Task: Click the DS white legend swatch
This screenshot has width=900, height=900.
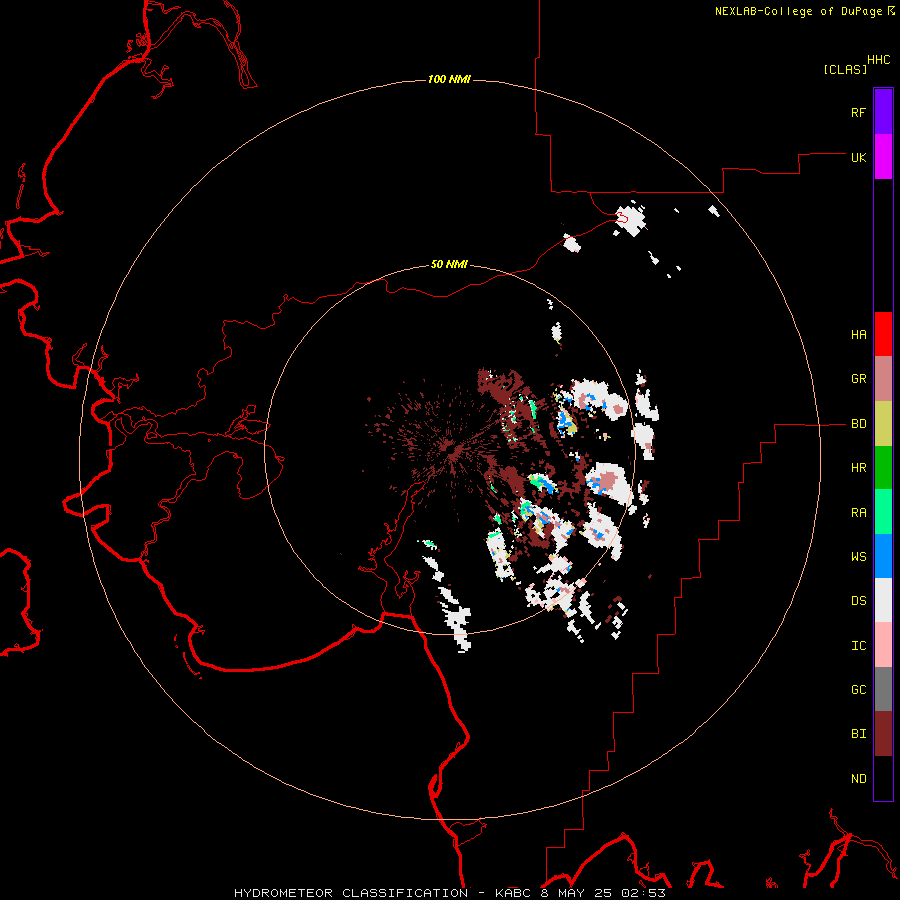Action: (883, 600)
